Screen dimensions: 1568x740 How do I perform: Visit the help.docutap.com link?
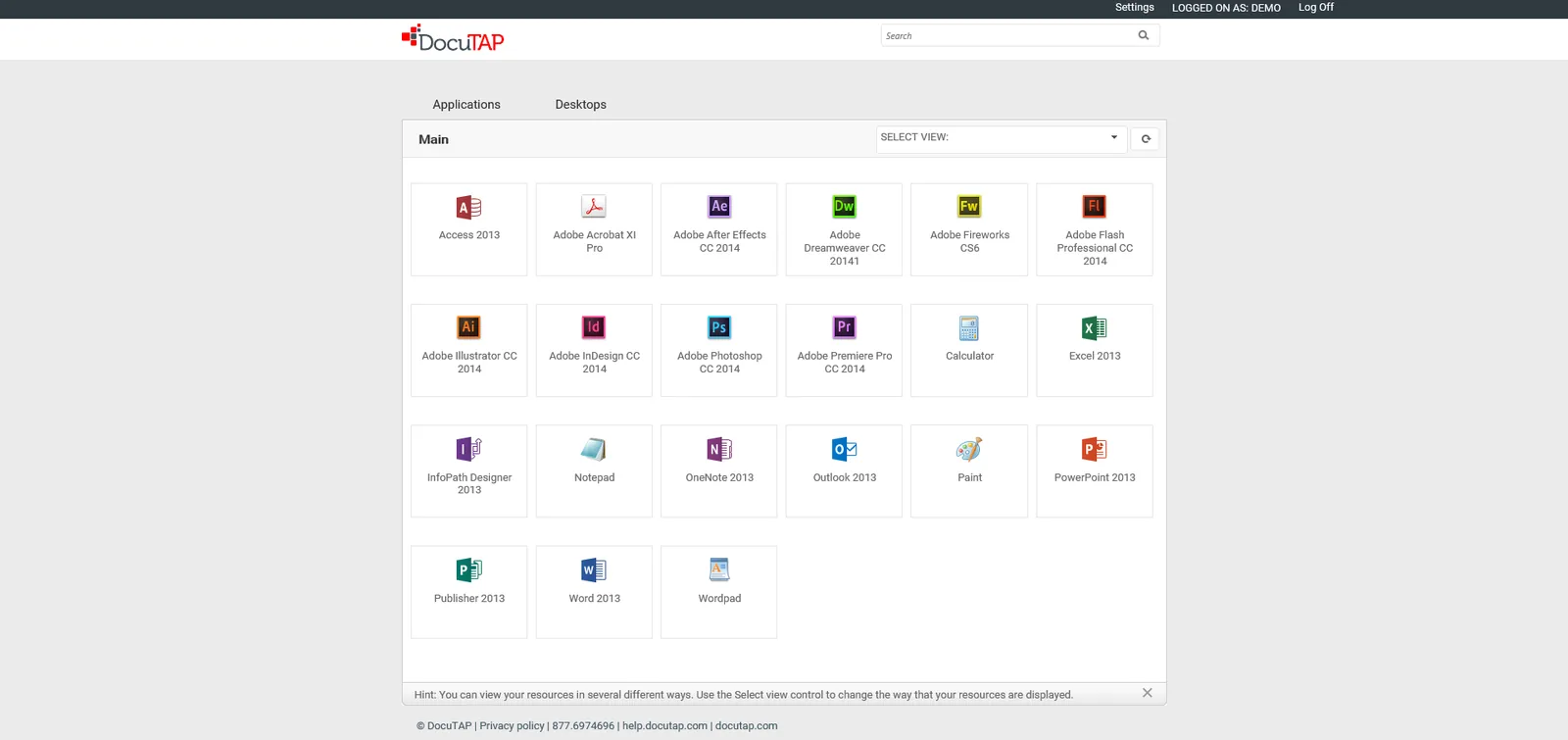(x=664, y=726)
